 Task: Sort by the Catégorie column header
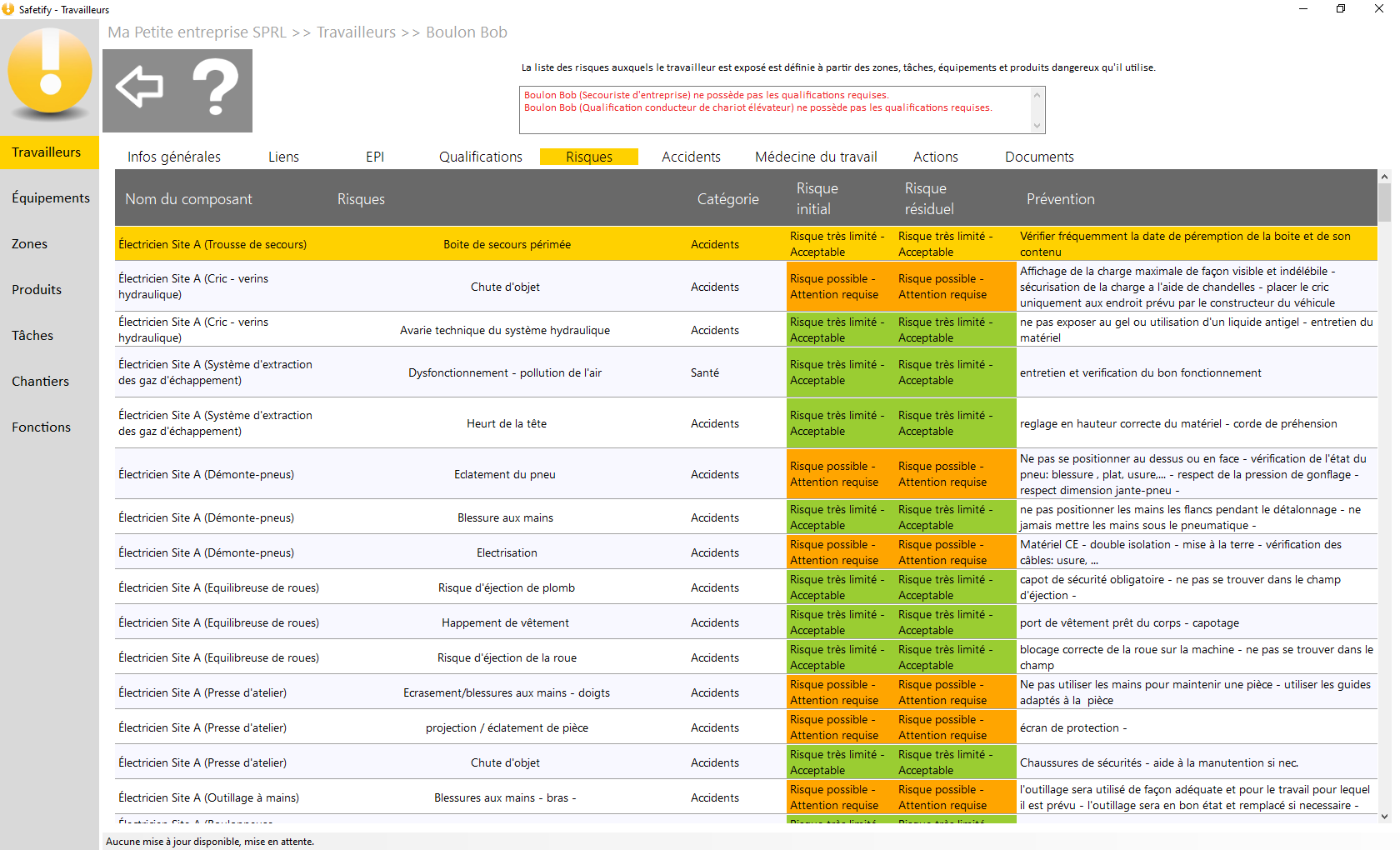(x=727, y=199)
